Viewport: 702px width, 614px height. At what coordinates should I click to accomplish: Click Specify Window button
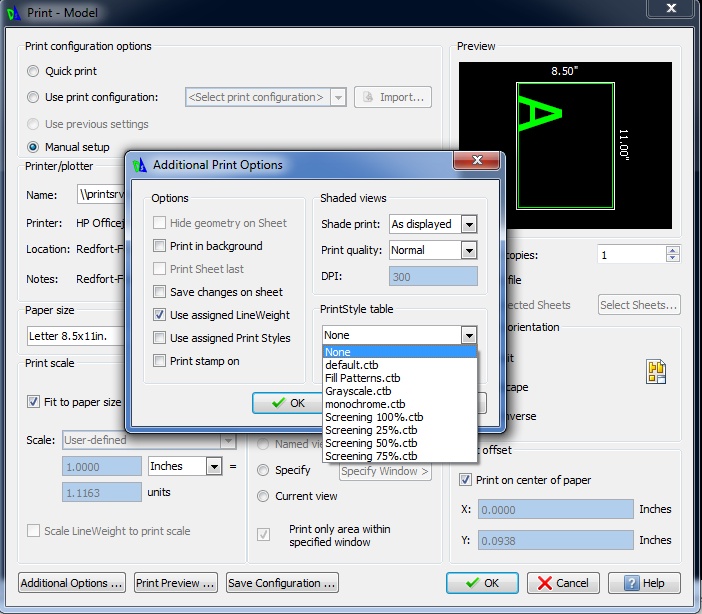coord(385,471)
